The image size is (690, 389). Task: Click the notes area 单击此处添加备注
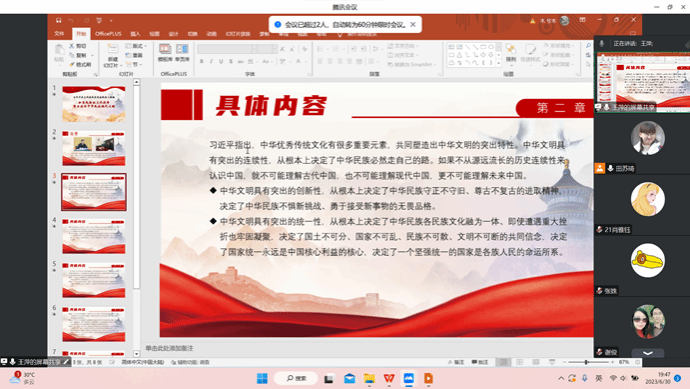[x=169, y=348]
